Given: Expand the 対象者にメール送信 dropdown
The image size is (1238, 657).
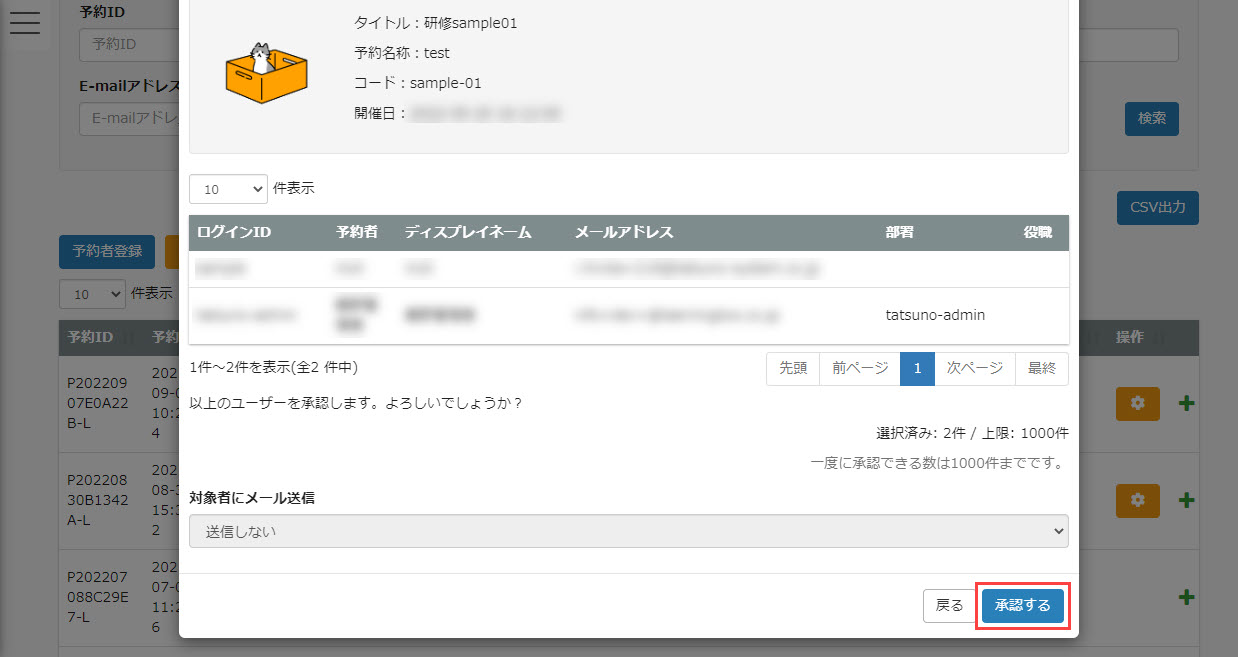Looking at the screenshot, I should (x=628, y=532).
